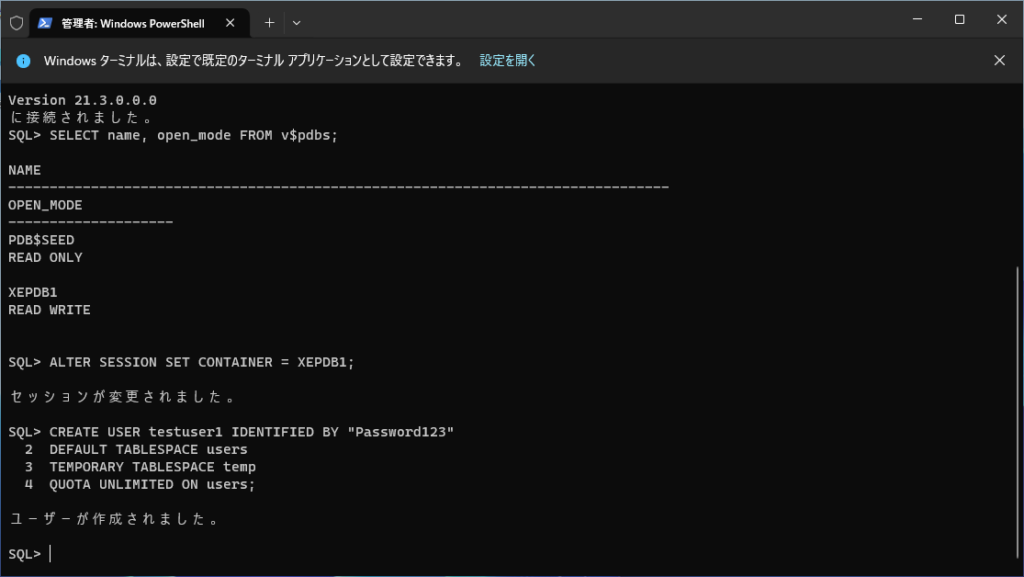1024x577 pixels.
Task: Click the ユーザーが作成されました result message
Action: [113, 519]
